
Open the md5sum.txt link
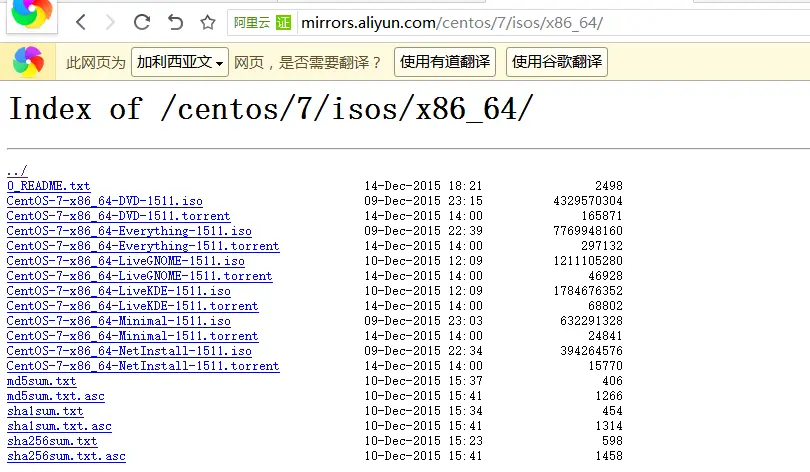click(x=41, y=381)
